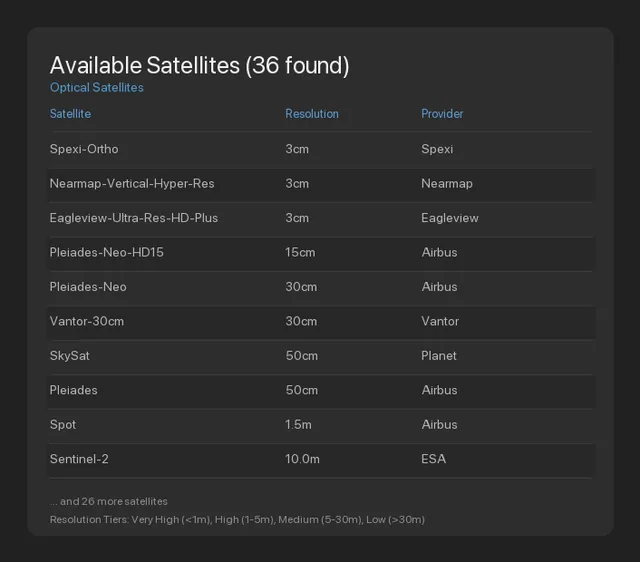Select the Satellite column header
Image resolution: width=640 pixels, height=562 pixels.
(x=70, y=114)
